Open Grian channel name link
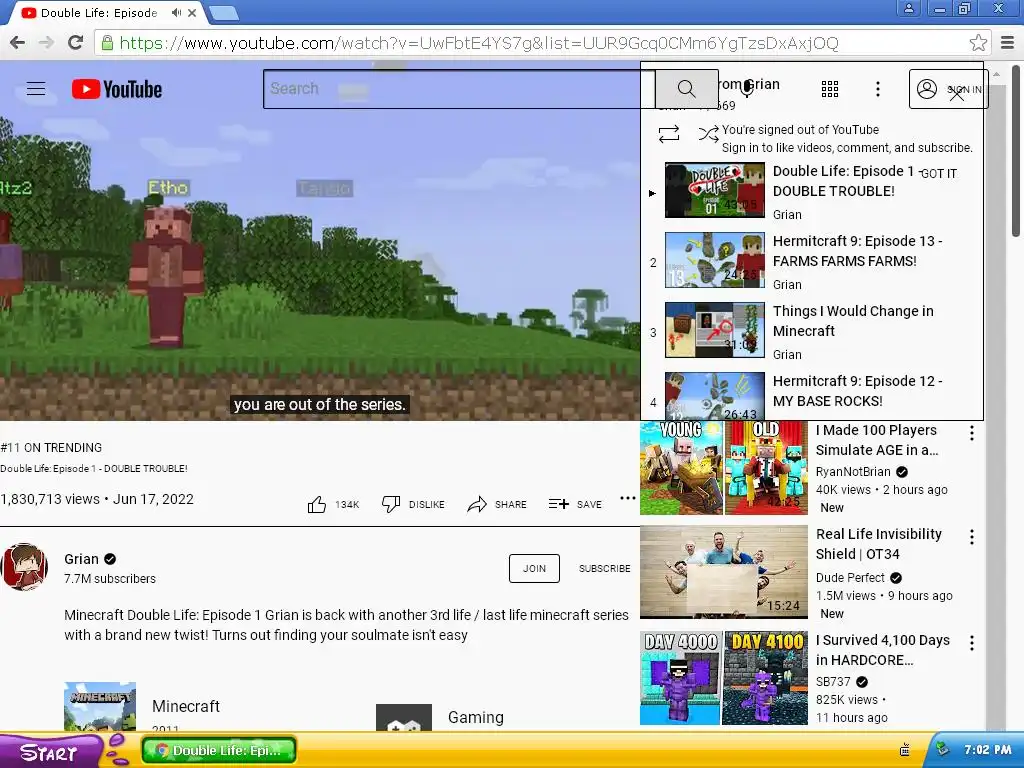 (81, 559)
